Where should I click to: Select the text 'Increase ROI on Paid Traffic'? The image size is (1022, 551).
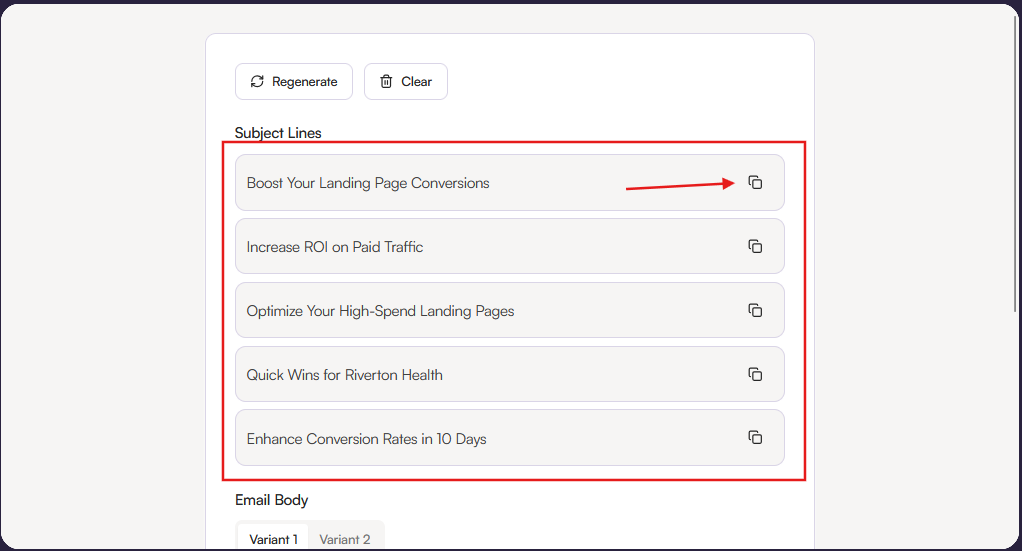pos(334,247)
